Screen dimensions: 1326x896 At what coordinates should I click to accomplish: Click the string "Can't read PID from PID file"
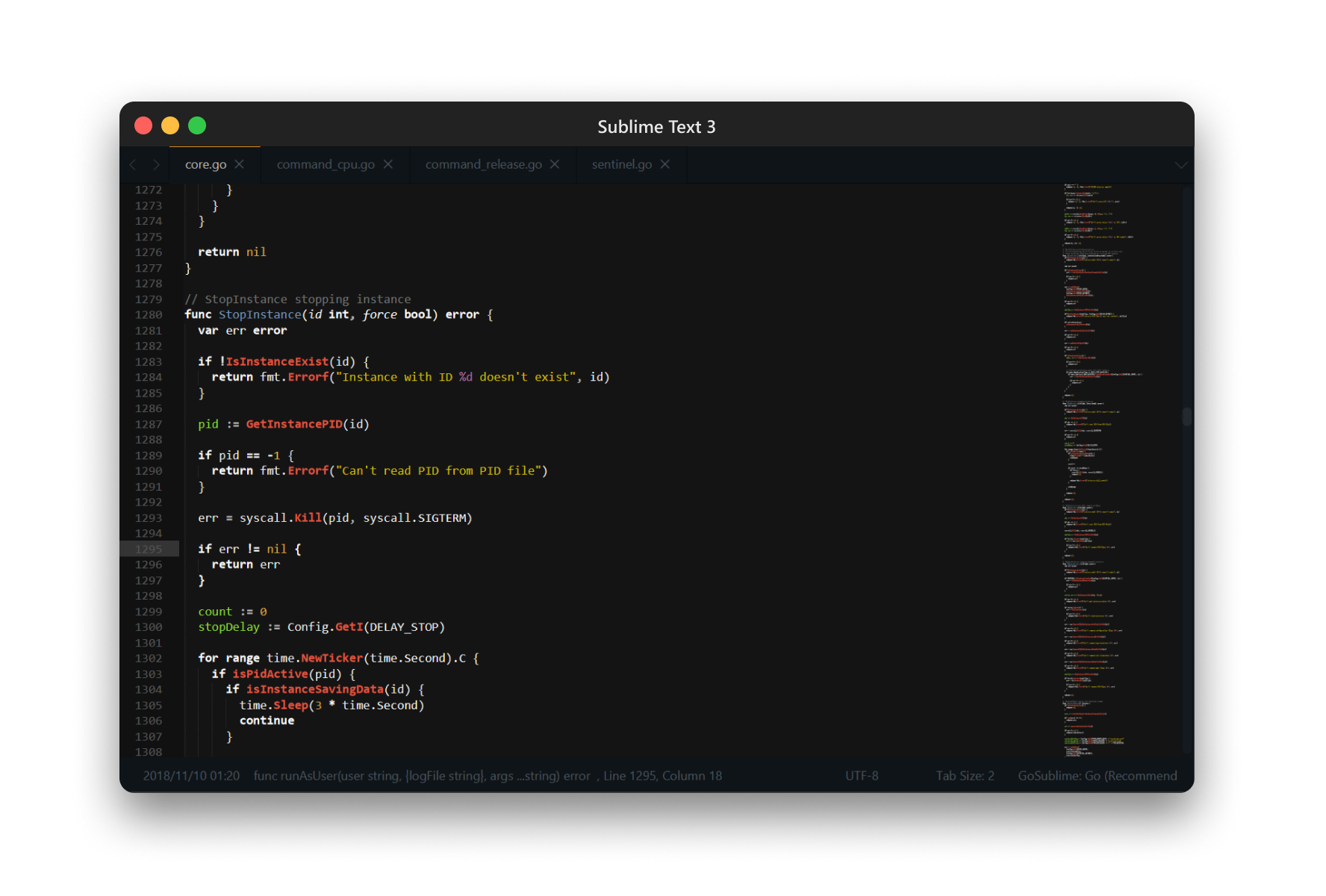[438, 470]
